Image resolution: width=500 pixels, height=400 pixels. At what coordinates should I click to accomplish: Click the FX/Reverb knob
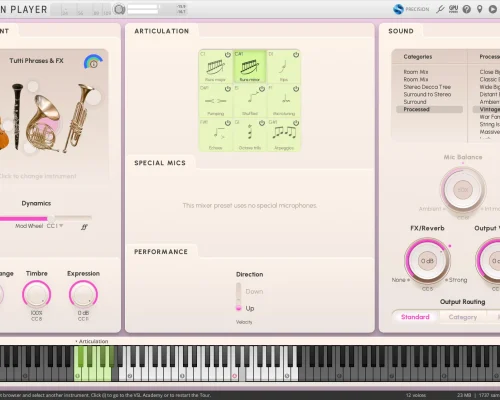(427, 260)
